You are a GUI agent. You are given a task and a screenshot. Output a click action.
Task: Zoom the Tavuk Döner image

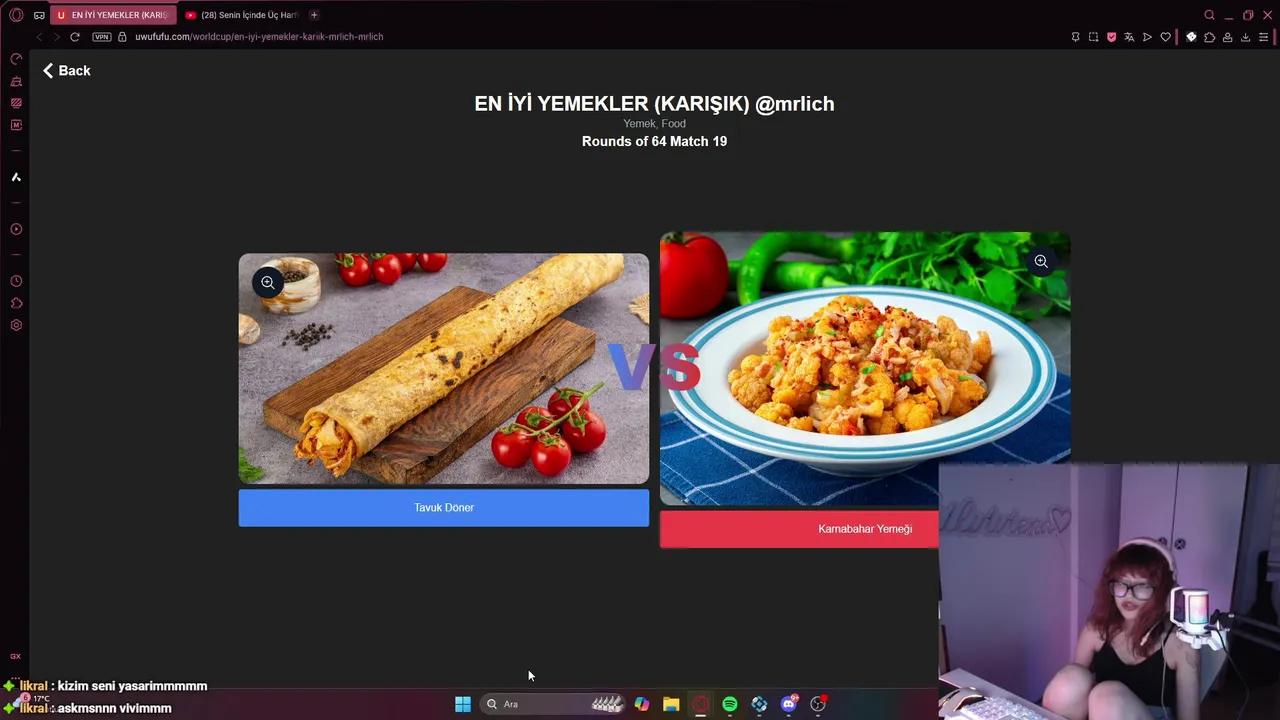point(268,283)
